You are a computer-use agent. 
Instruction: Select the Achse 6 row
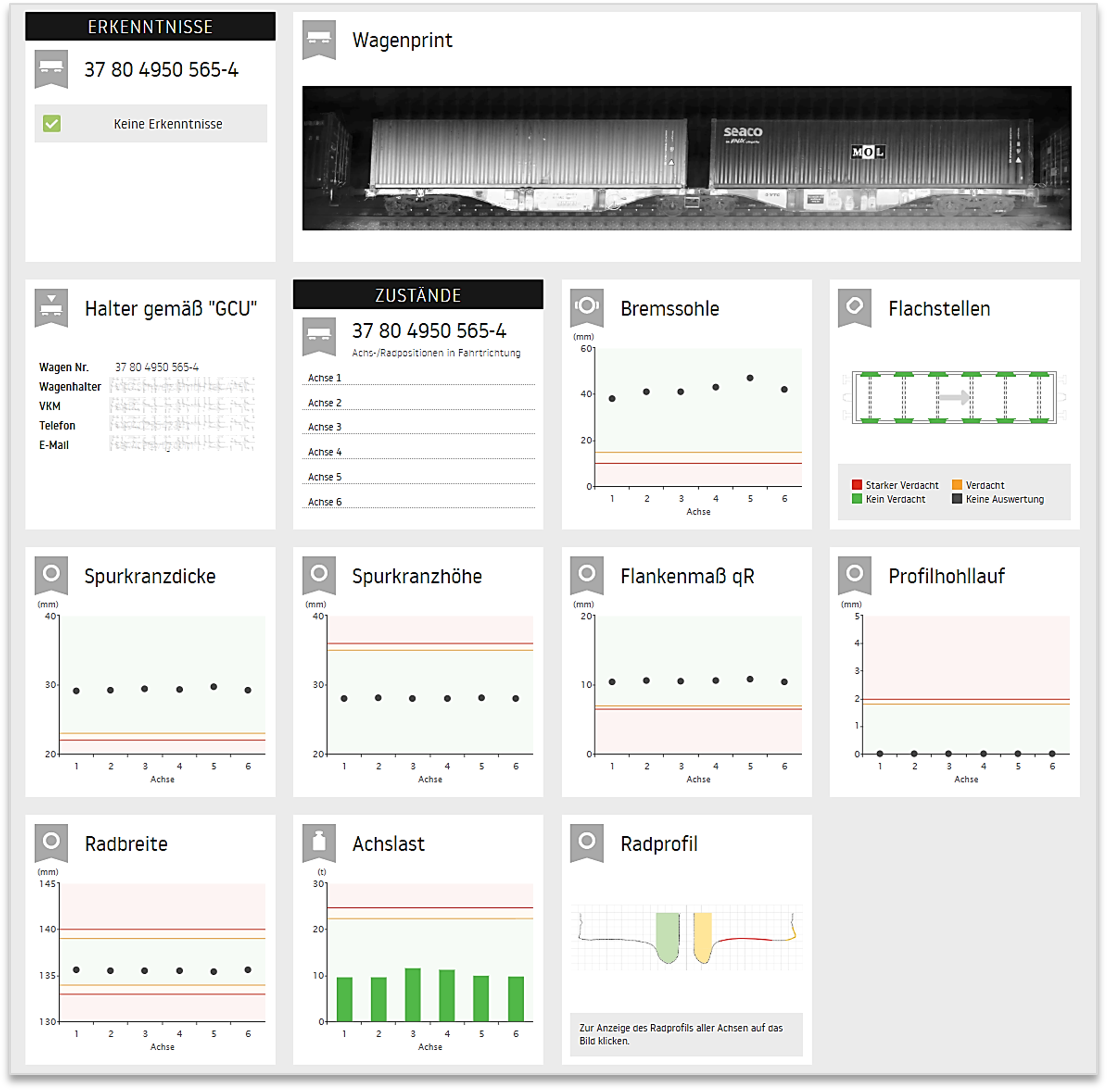point(419,501)
